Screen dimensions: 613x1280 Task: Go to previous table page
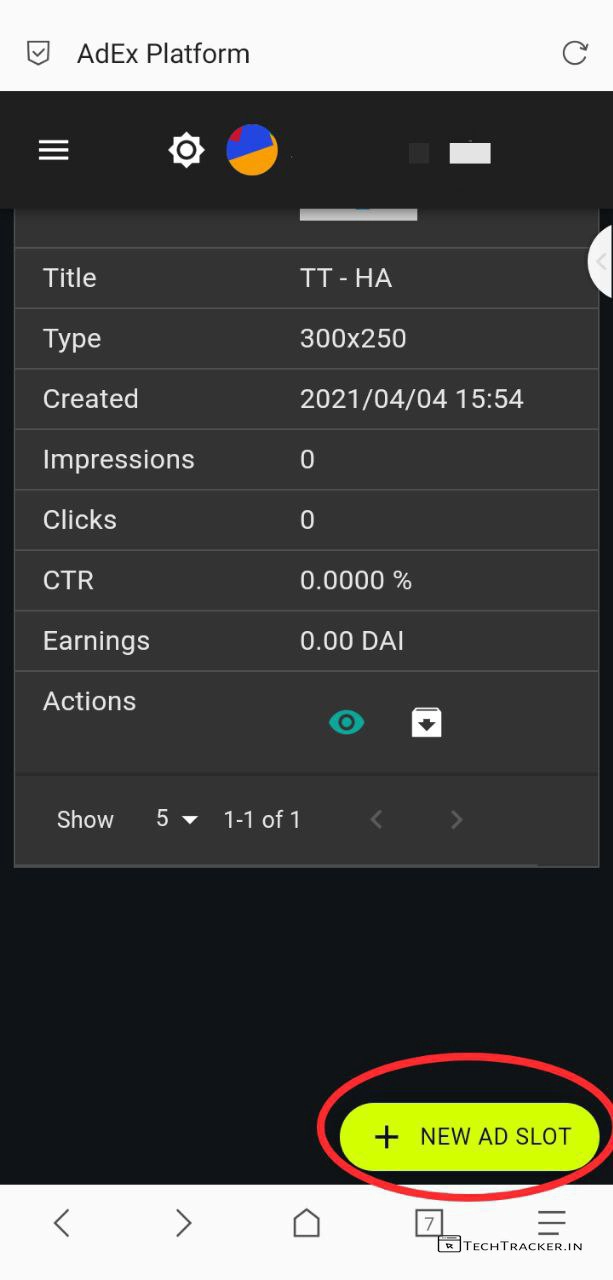(x=376, y=820)
